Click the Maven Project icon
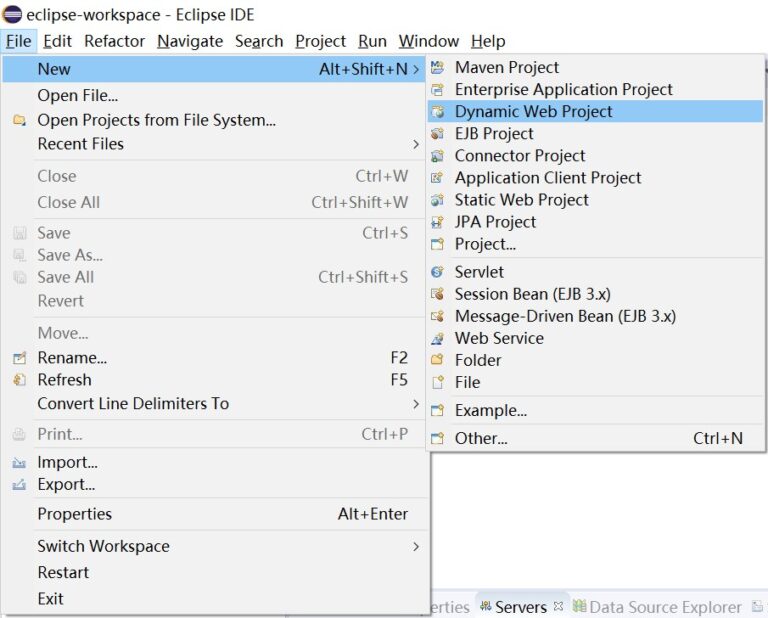The width and height of the screenshot is (768, 618). 437,68
